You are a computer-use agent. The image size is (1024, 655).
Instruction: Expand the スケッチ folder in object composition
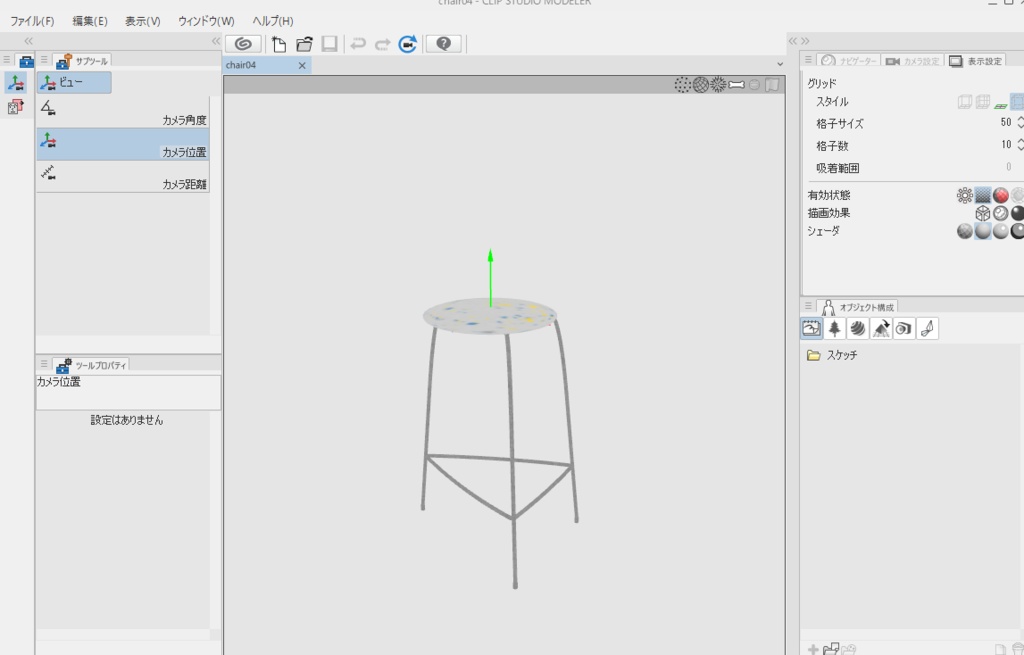(x=813, y=354)
